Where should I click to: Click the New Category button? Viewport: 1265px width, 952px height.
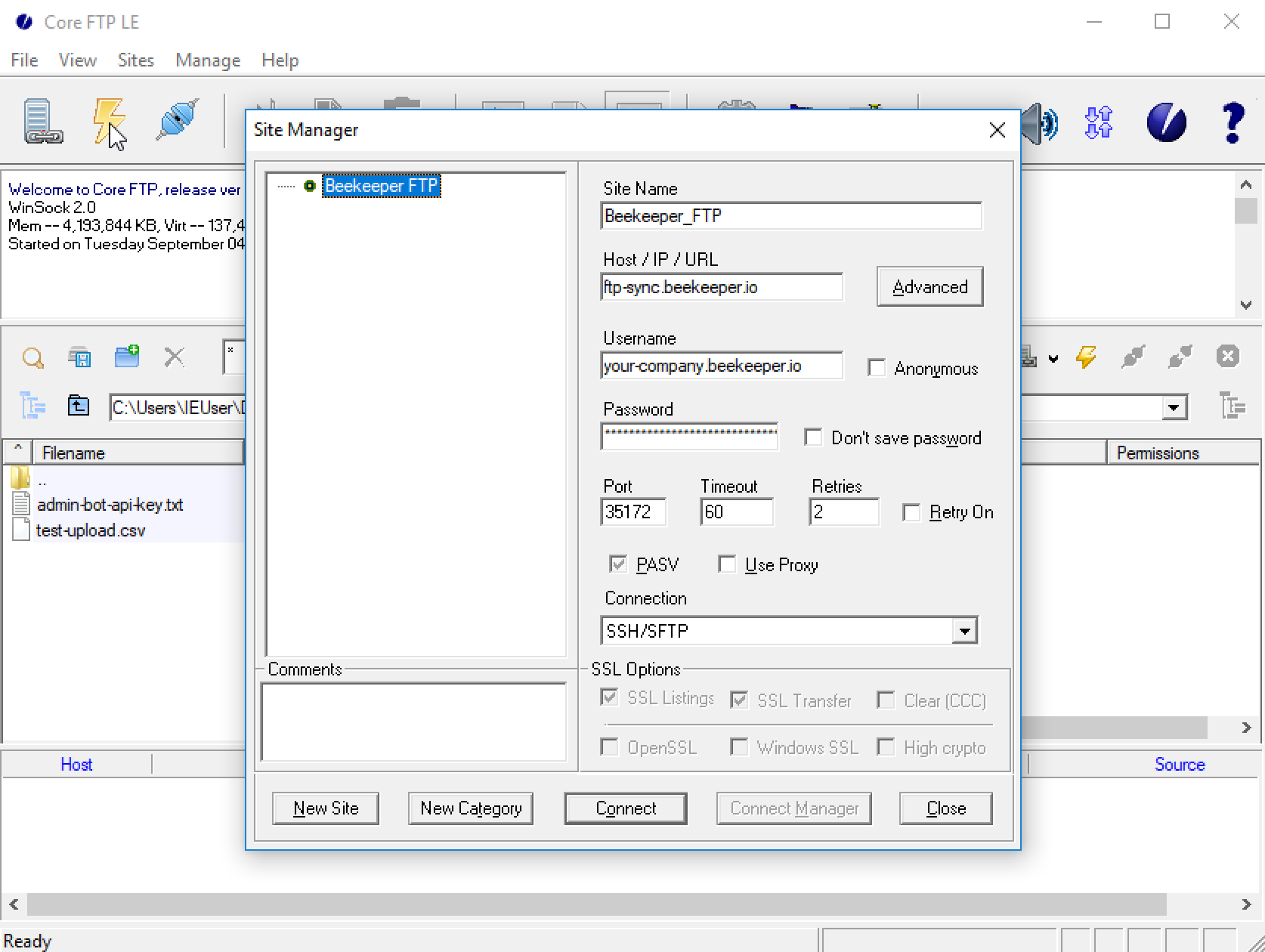pyautogui.click(x=471, y=808)
